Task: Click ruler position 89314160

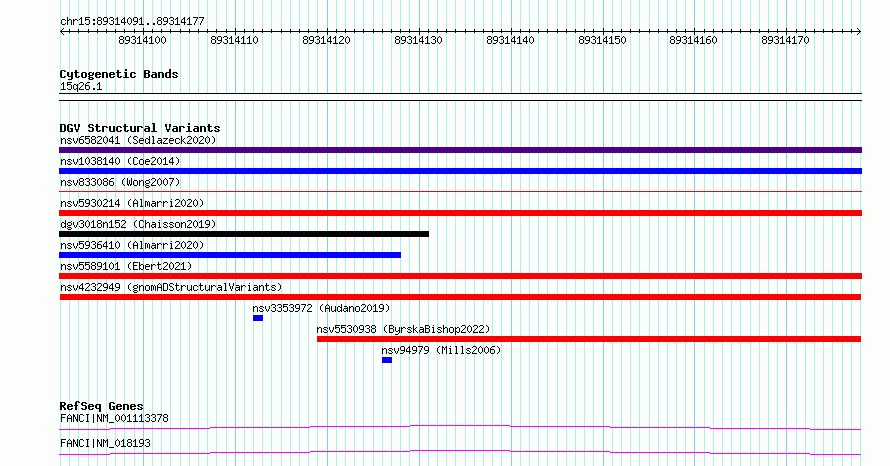Action: point(694,40)
